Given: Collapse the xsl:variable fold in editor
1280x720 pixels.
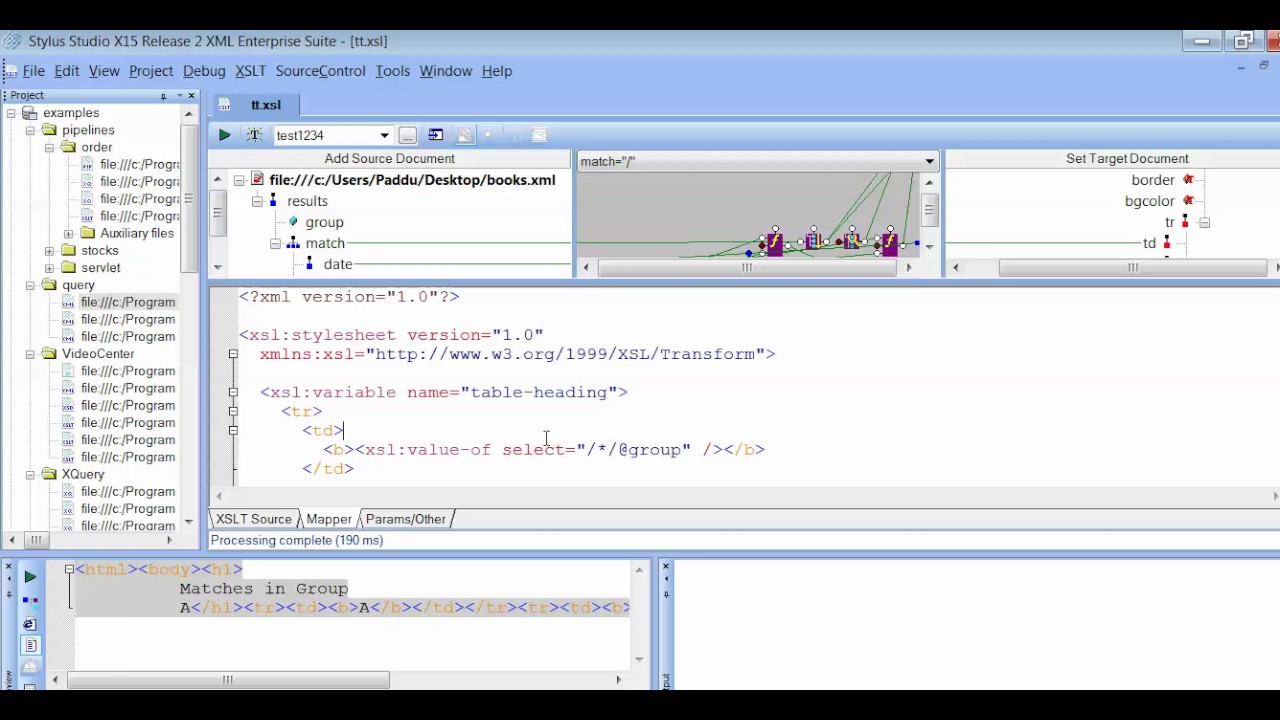Looking at the screenshot, I should 233,392.
